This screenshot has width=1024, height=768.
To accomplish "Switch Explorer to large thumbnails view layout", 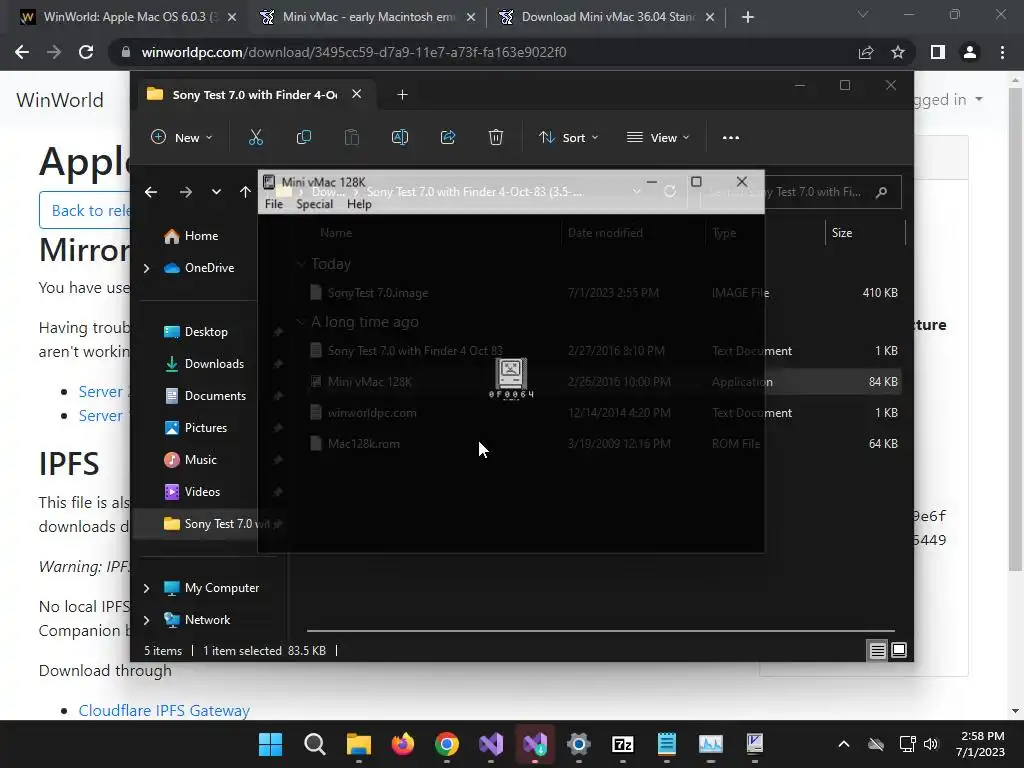I will click(899, 651).
